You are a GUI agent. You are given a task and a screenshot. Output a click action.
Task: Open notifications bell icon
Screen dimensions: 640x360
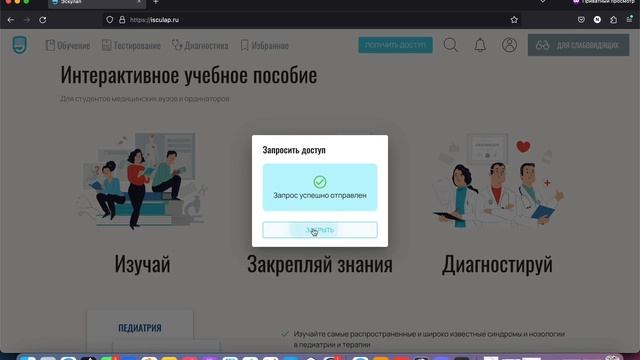click(x=480, y=45)
